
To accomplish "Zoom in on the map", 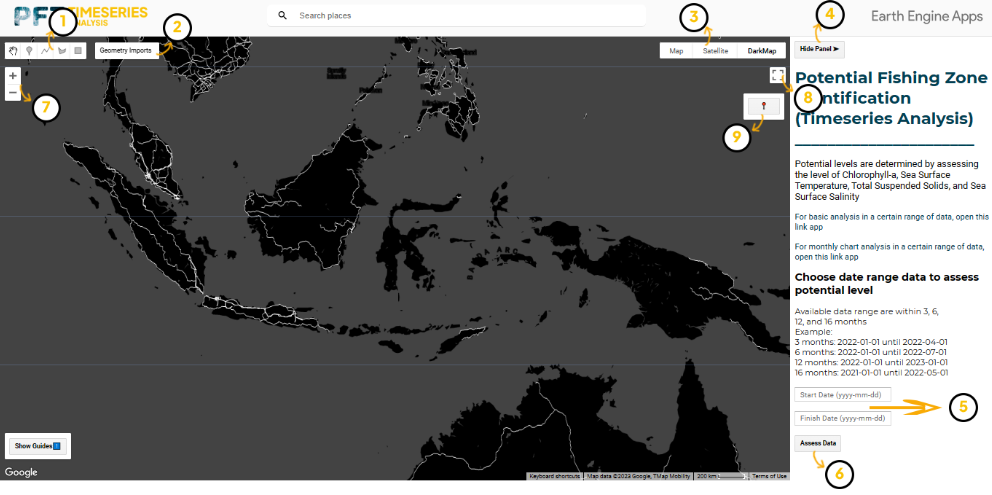I will point(12,75).
